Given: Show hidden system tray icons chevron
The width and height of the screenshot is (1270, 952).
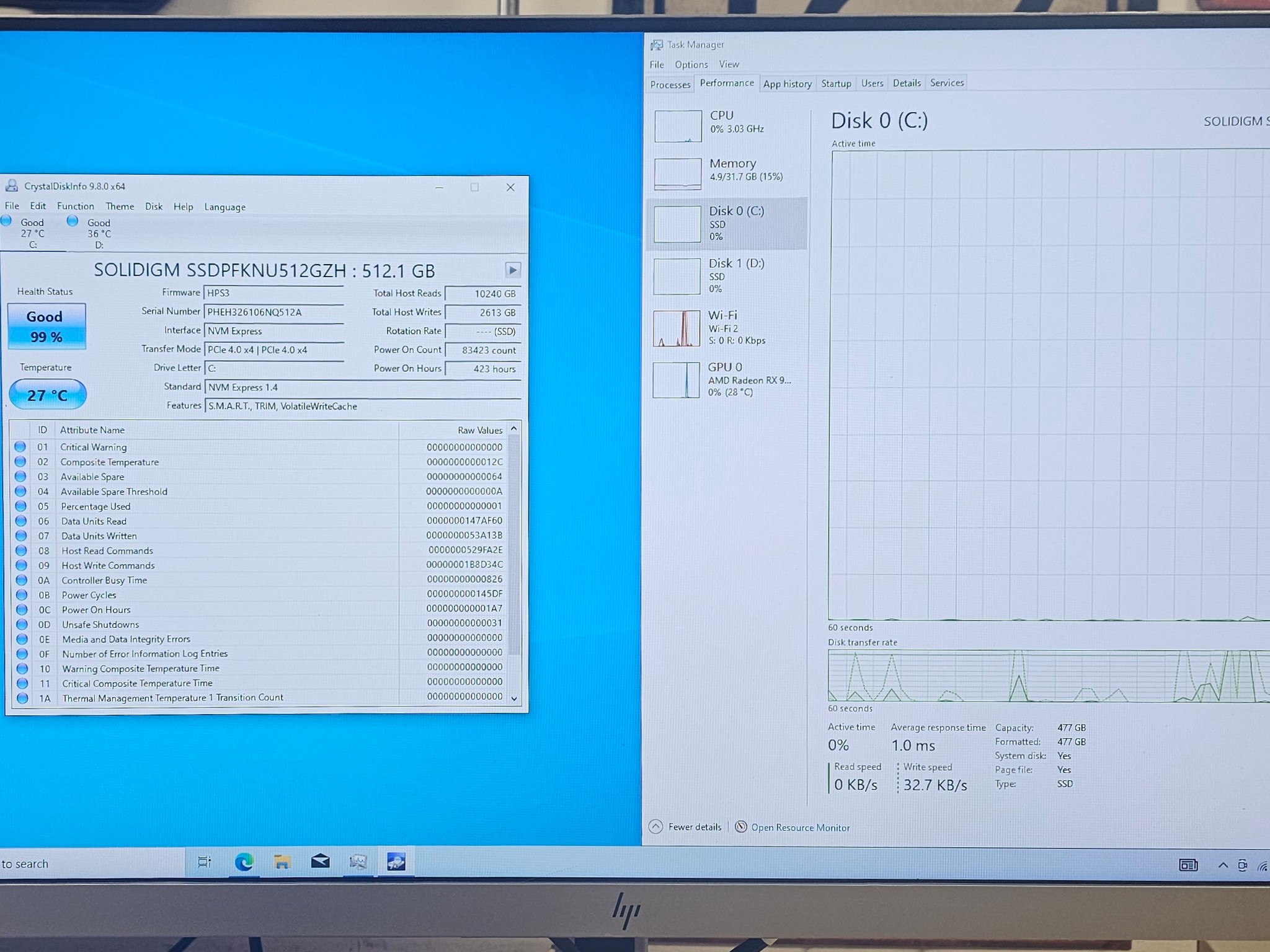Looking at the screenshot, I should tap(1222, 865).
